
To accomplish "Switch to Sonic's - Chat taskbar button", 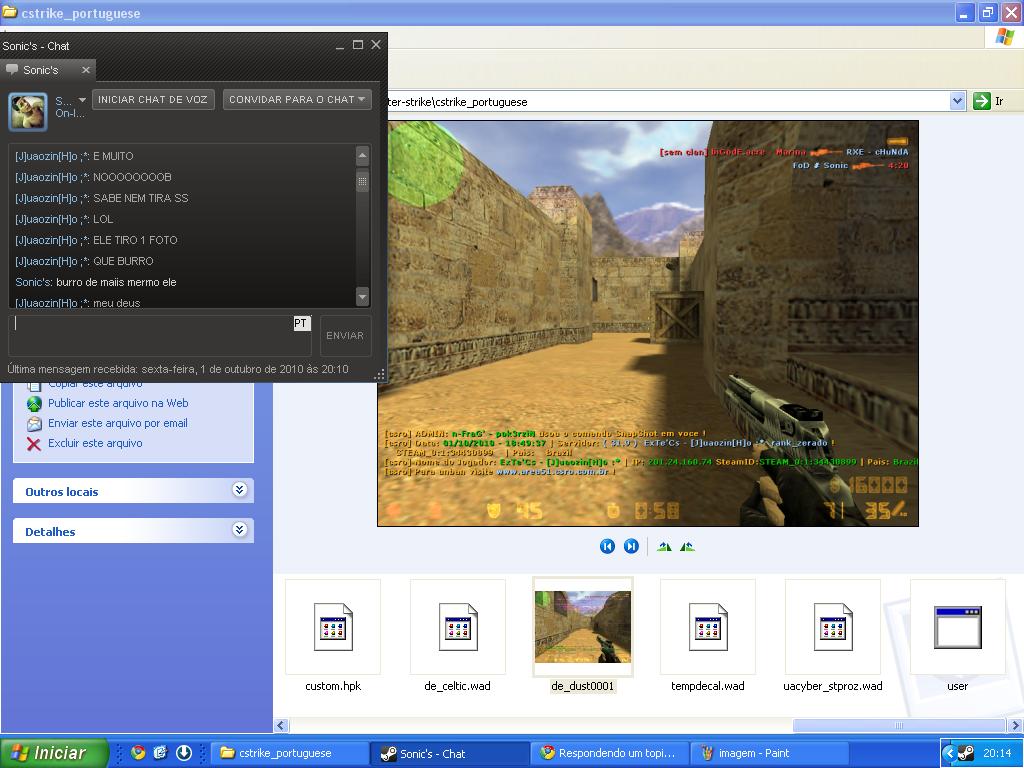I will (451, 753).
